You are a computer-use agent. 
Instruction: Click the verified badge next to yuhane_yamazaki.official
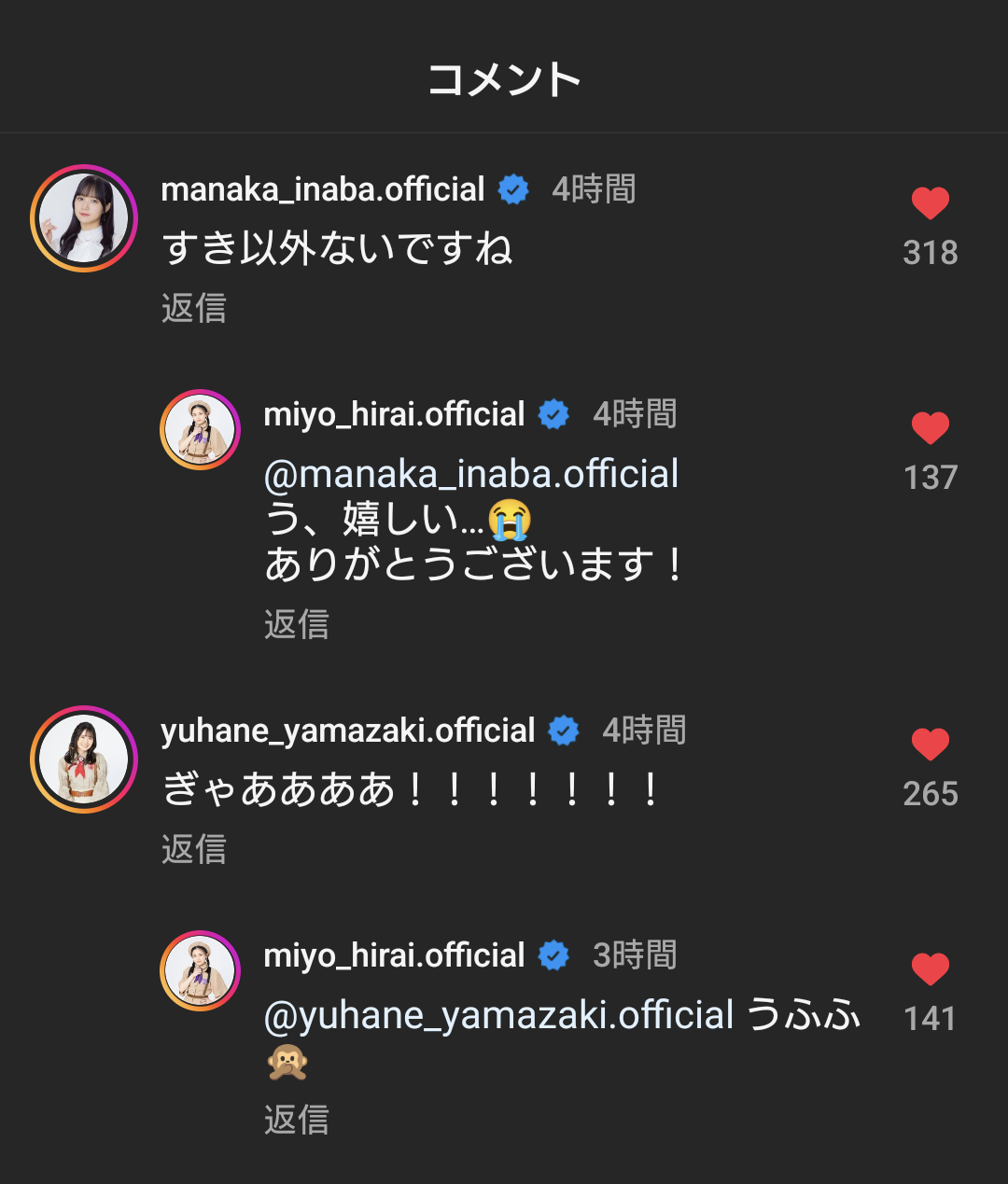pos(564,731)
